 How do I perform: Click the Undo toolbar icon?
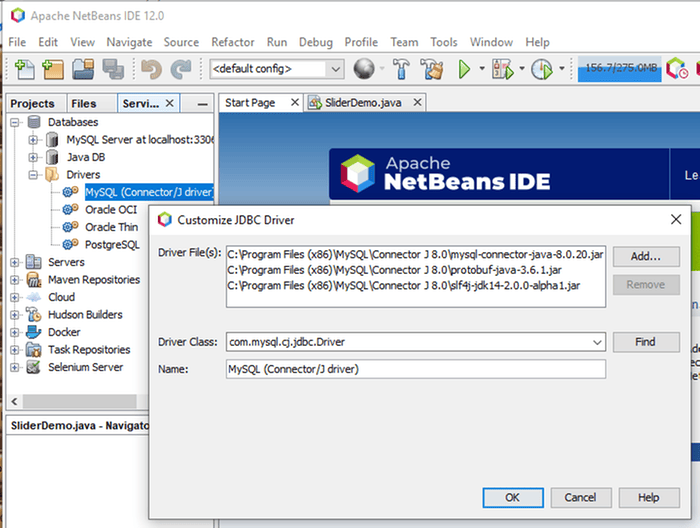point(151,69)
